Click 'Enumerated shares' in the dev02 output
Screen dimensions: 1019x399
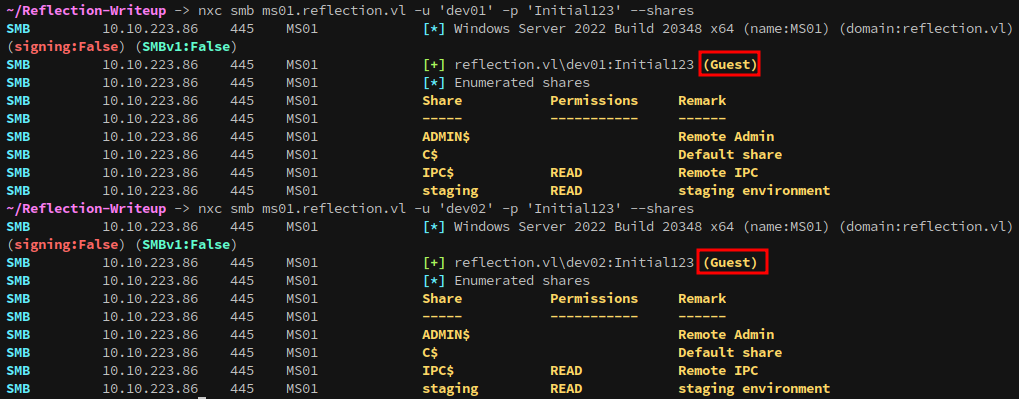pos(522,281)
